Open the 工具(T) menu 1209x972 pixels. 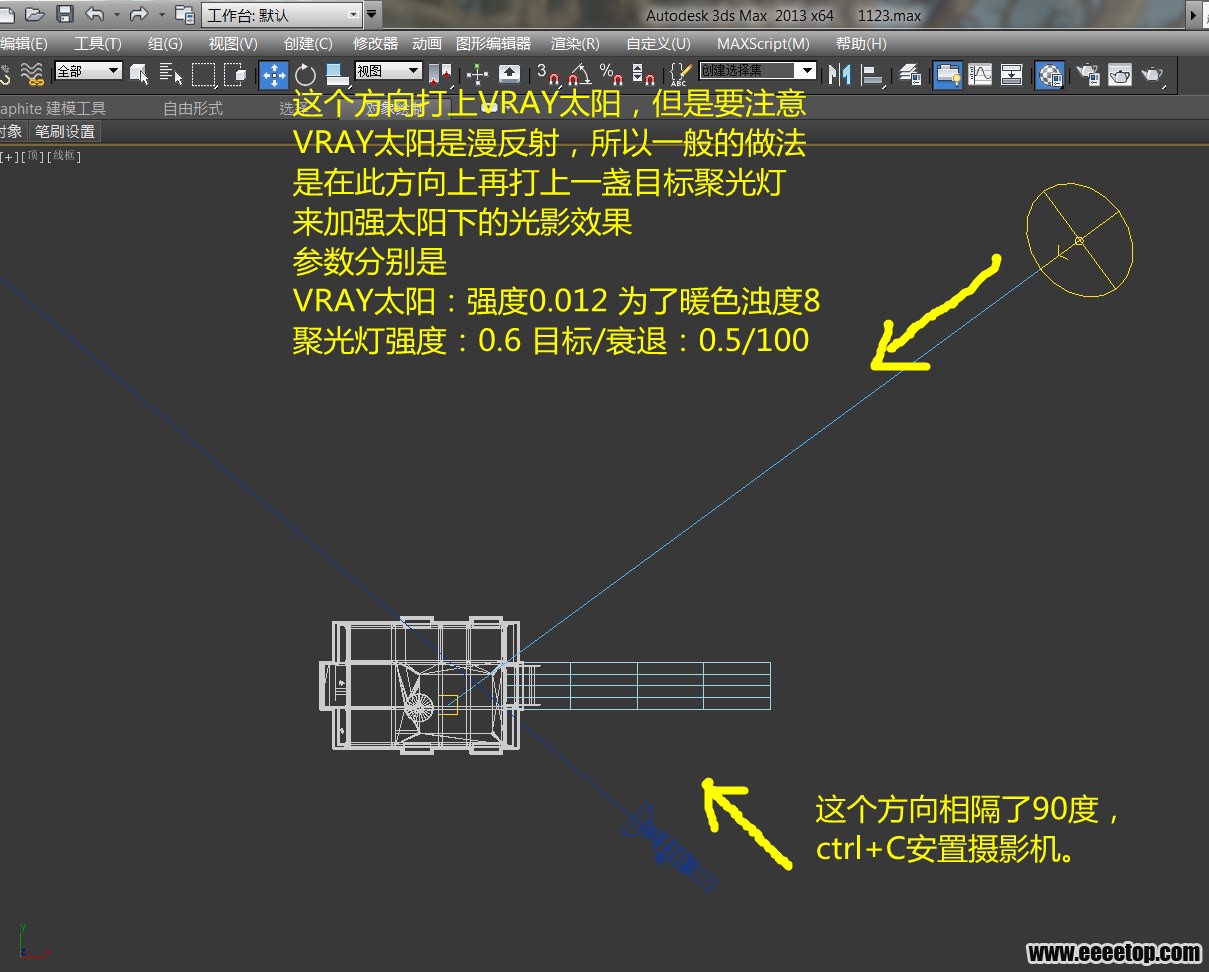(x=98, y=44)
